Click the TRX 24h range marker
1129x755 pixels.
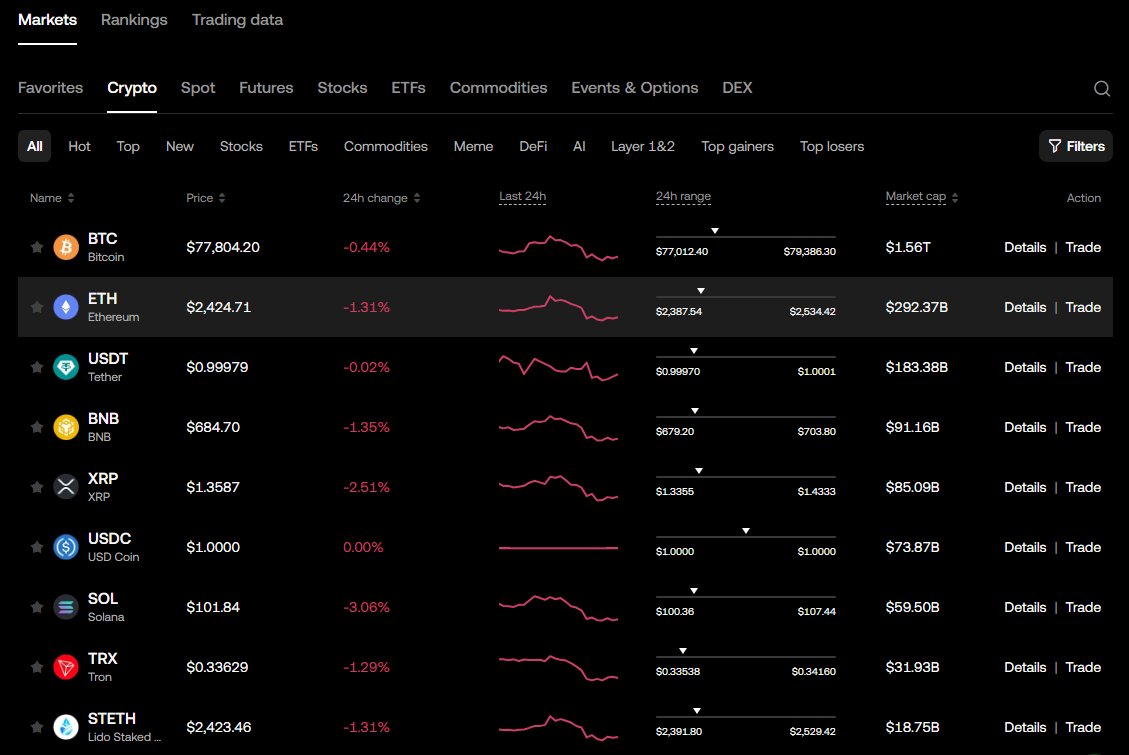(x=683, y=651)
